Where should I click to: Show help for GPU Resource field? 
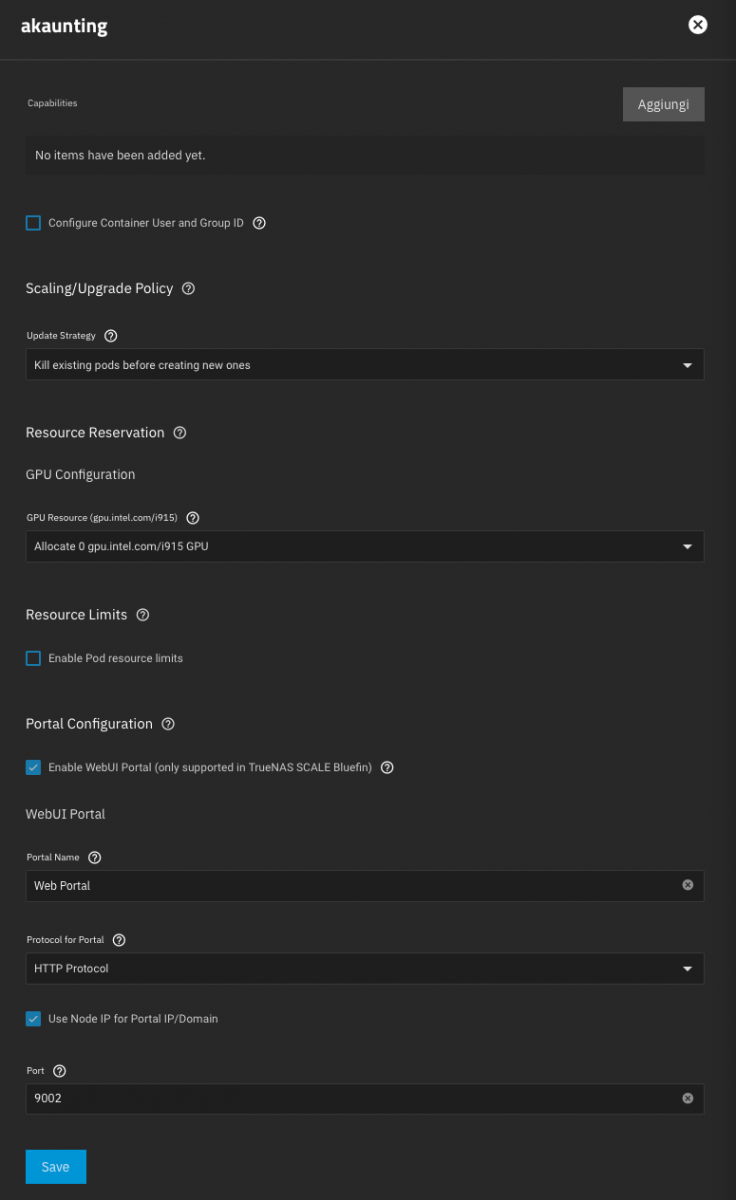[193, 518]
